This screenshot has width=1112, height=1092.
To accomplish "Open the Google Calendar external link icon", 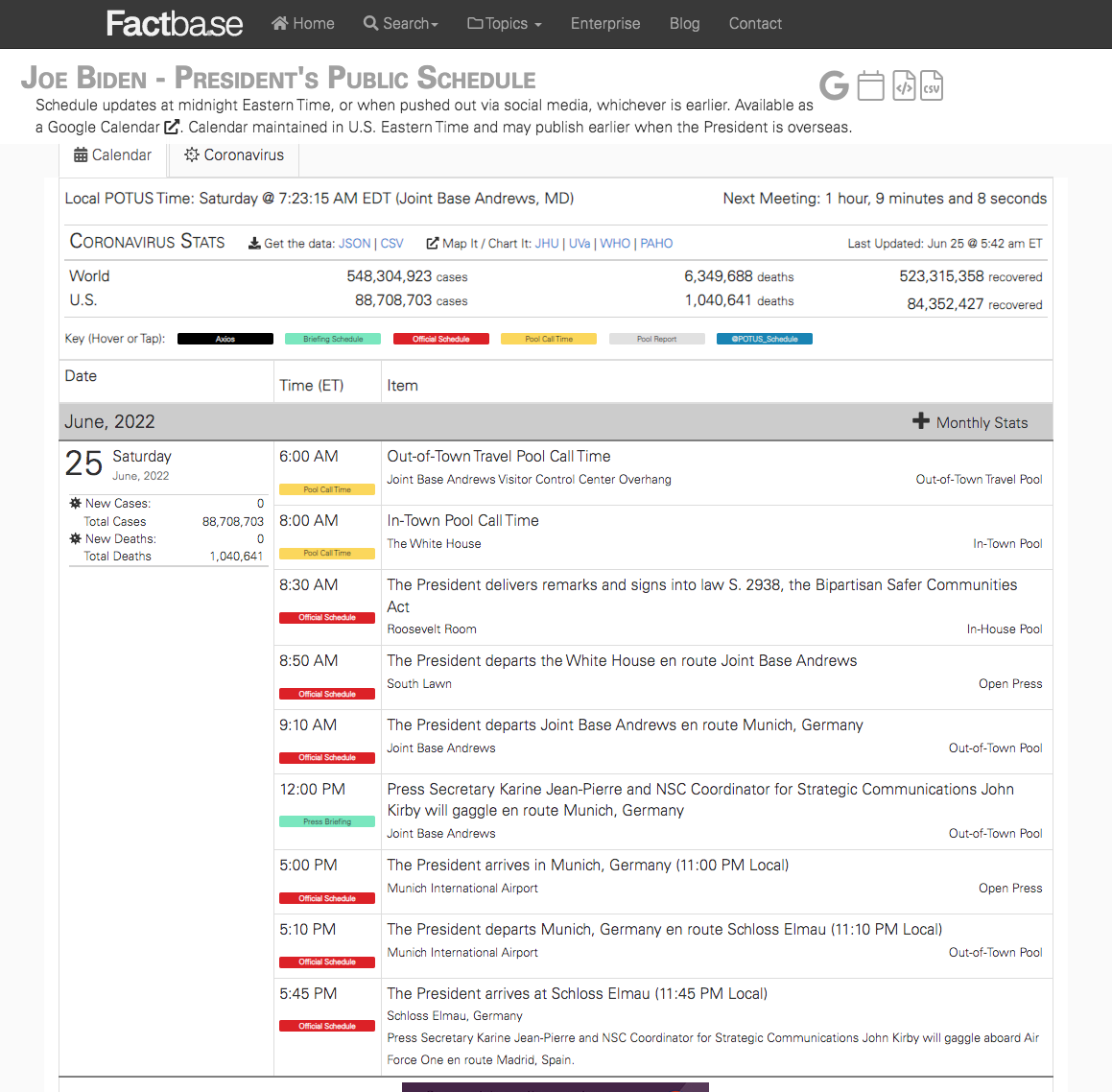I will 171,127.
